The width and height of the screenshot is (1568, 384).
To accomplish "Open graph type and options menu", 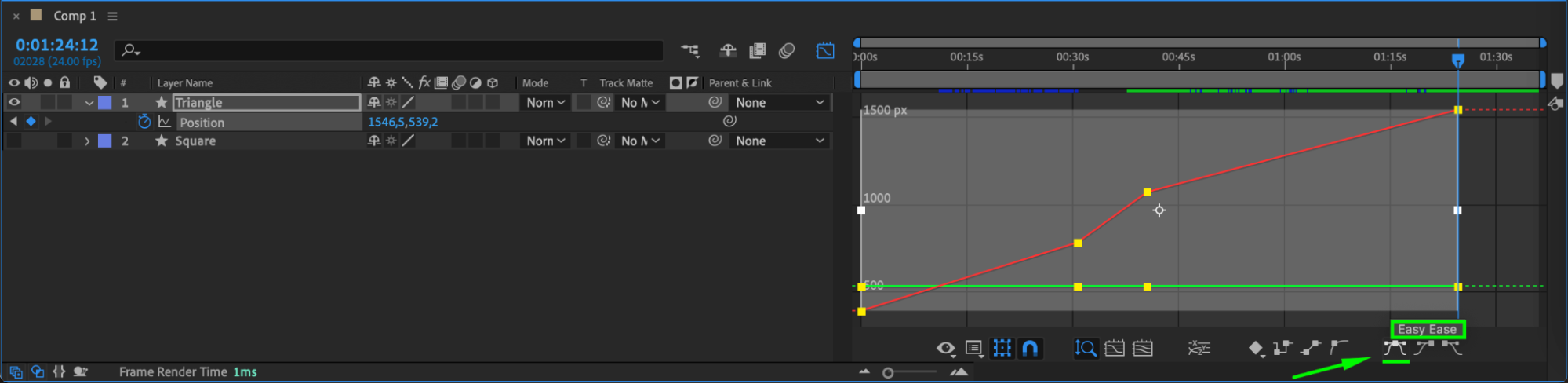I will tap(974, 349).
